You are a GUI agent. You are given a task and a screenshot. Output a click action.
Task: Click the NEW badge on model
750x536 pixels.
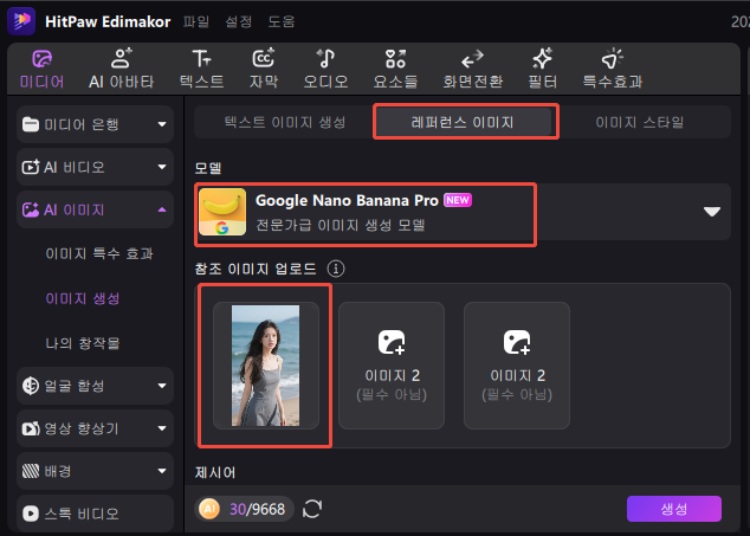click(x=458, y=200)
